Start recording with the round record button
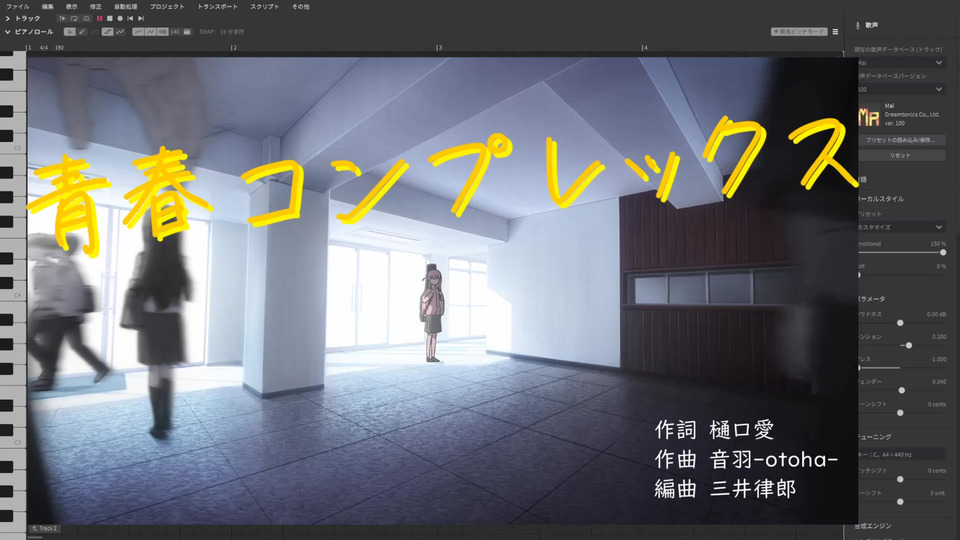The width and height of the screenshot is (960, 540). (120, 19)
